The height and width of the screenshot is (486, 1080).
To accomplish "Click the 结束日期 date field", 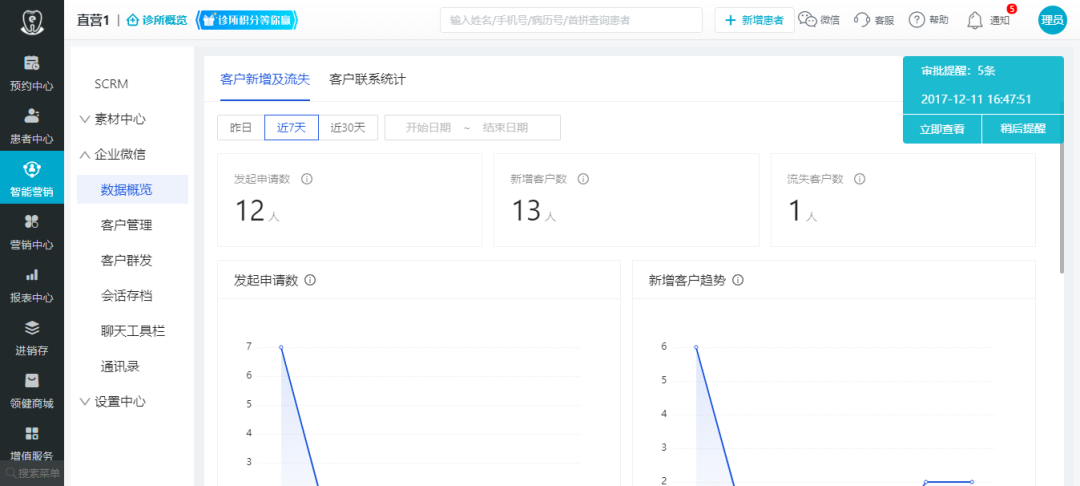I will click(506, 127).
